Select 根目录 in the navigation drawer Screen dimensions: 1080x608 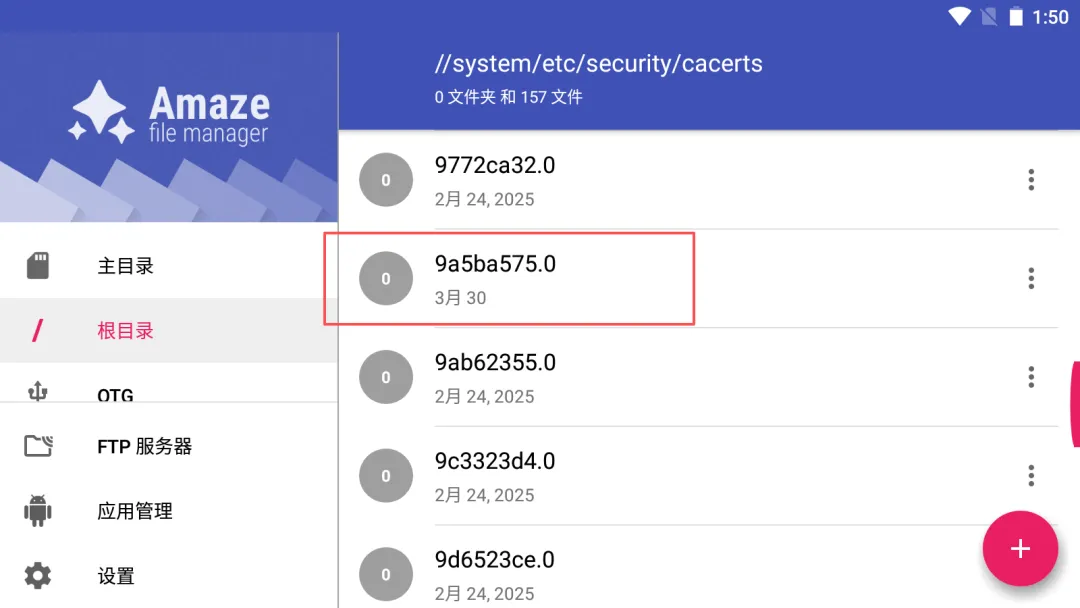click(x=125, y=331)
